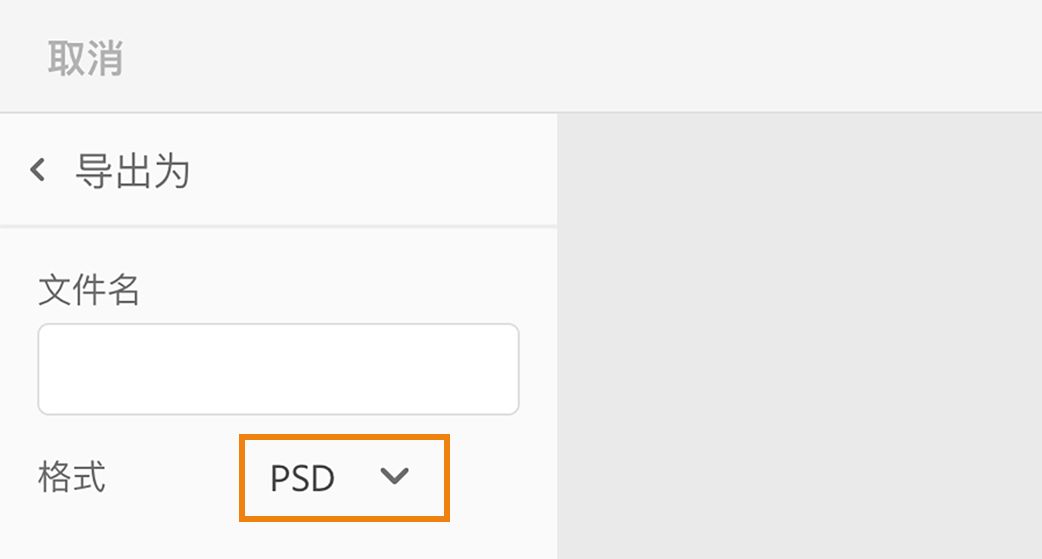Click the gray preview area on right

click(x=800, y=335)
